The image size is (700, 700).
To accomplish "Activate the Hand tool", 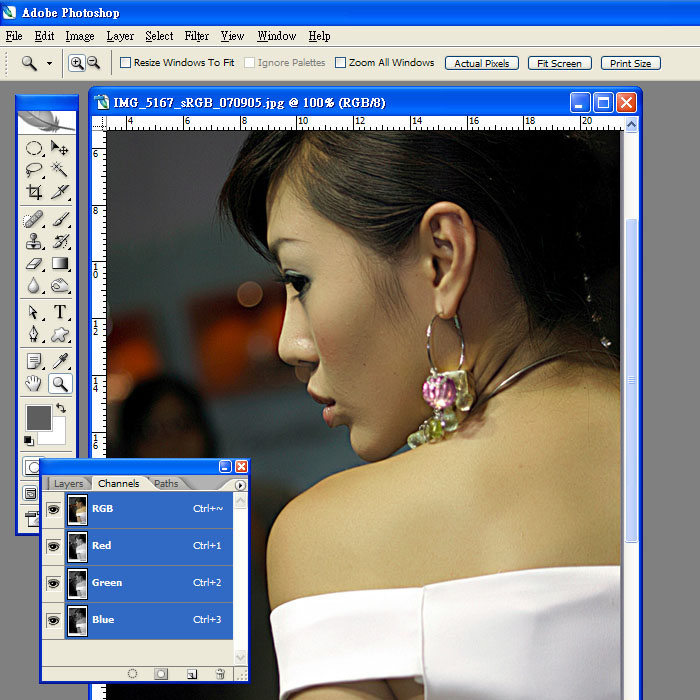I will pyautogui.click(x=34, y=383).
